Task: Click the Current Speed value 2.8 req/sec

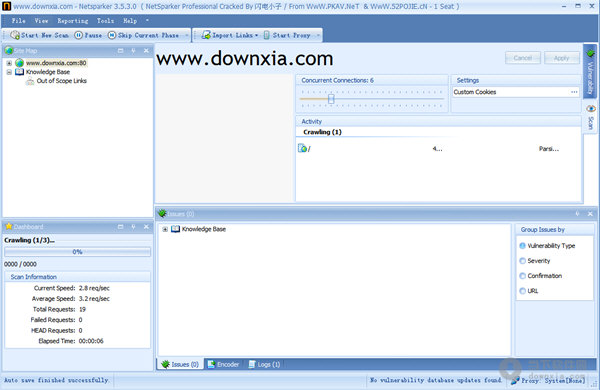Action: click(94, 288)
